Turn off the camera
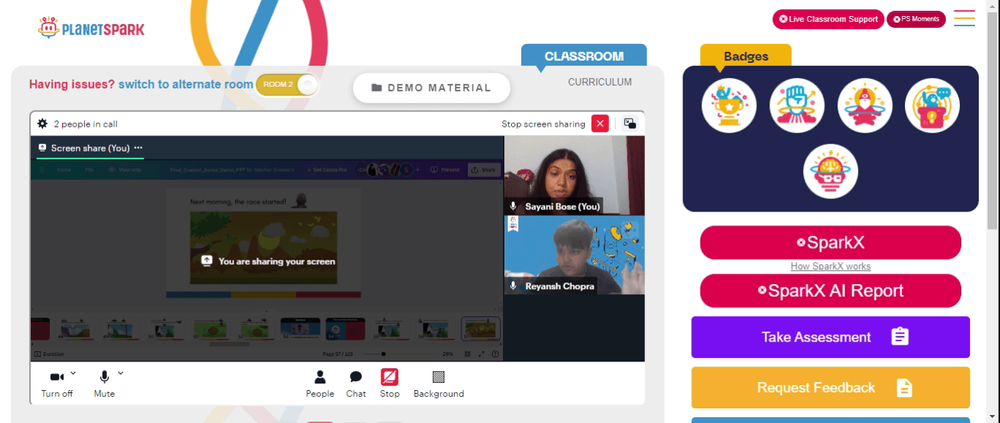1000x423 pixels. (57, 383)
